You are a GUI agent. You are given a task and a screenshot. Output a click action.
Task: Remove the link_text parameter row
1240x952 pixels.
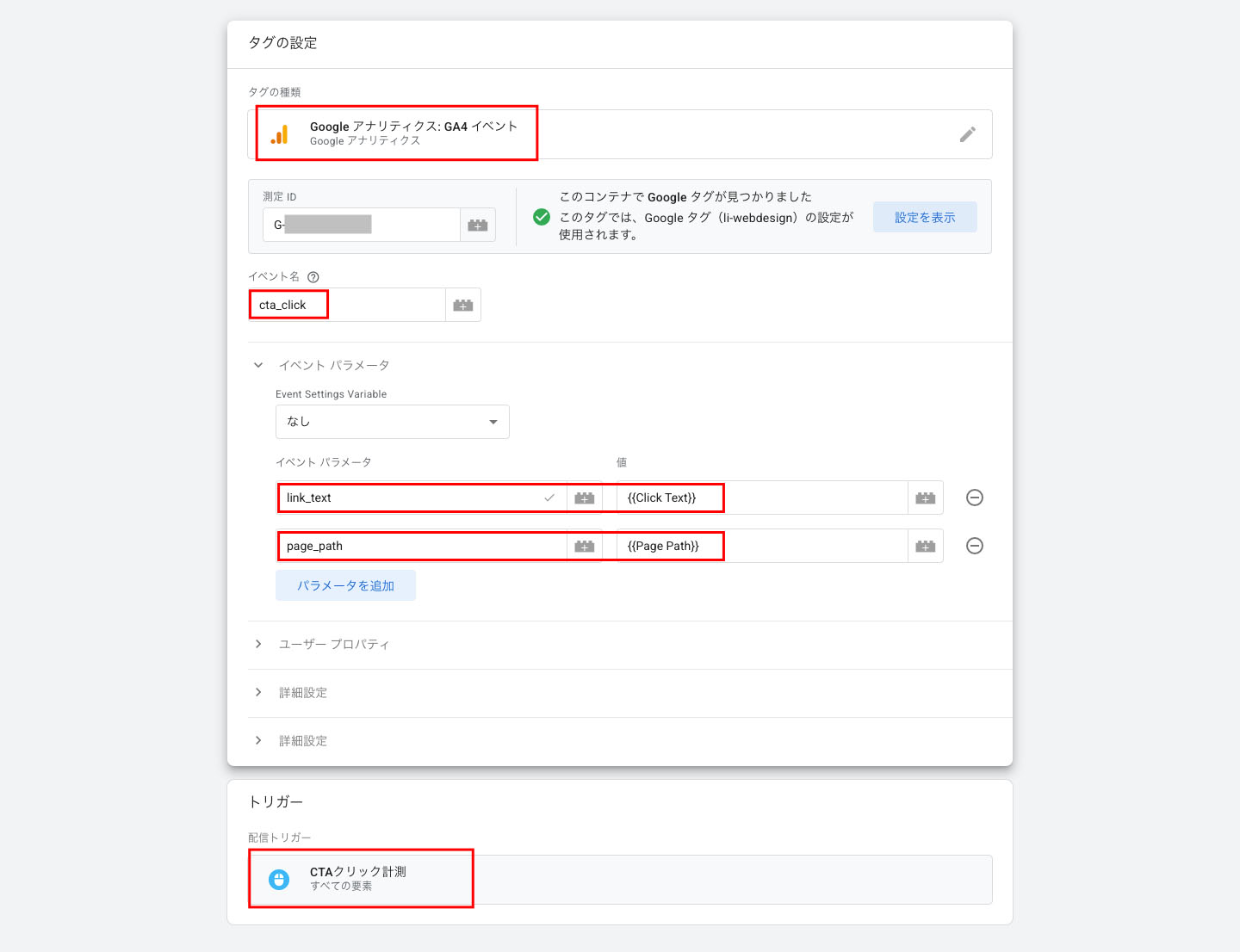[975, 498]
